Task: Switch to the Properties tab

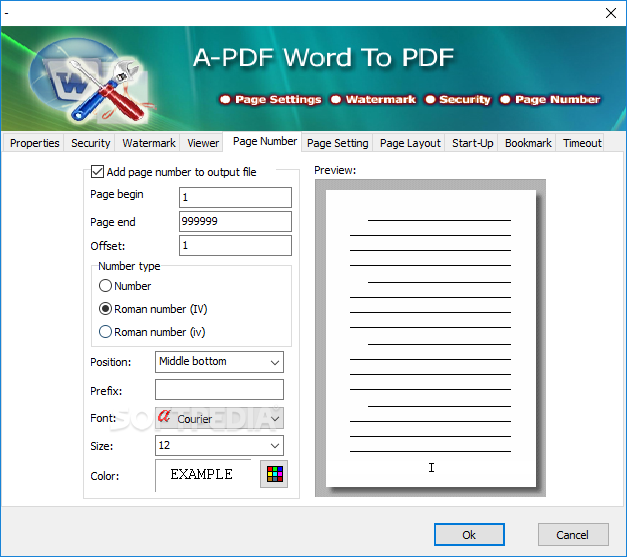Action: point(34,143)
